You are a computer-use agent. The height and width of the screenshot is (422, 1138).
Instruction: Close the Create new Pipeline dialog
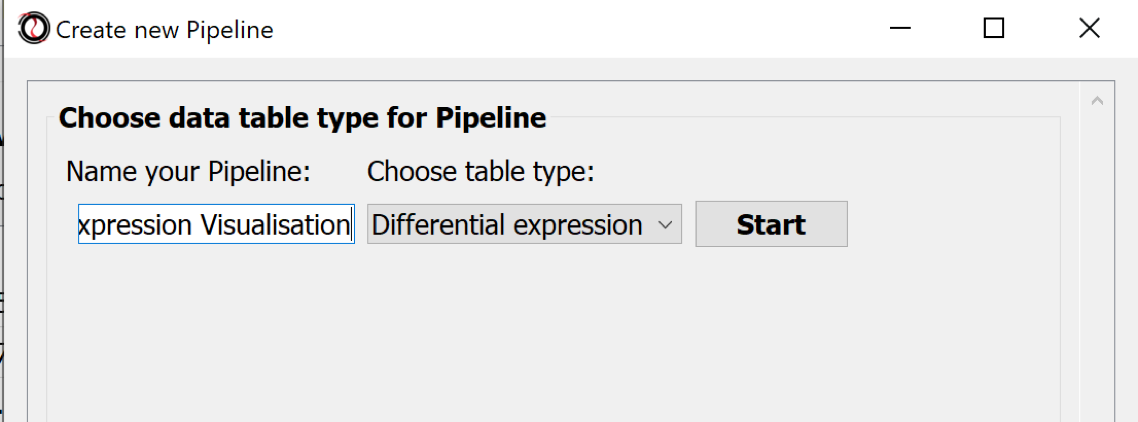click(x=1089, y=29)
